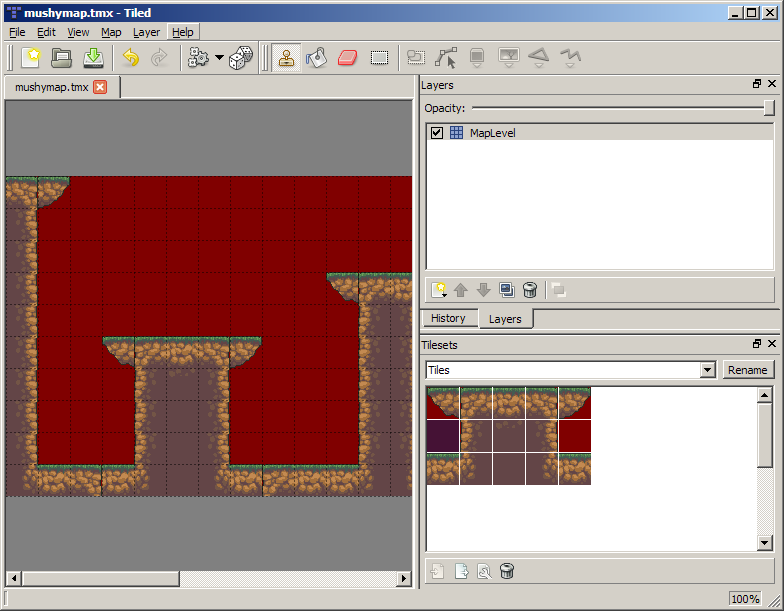Pick the bottom-right grass tile in tileset
784x611 pixels.
[x=574, y=469]
